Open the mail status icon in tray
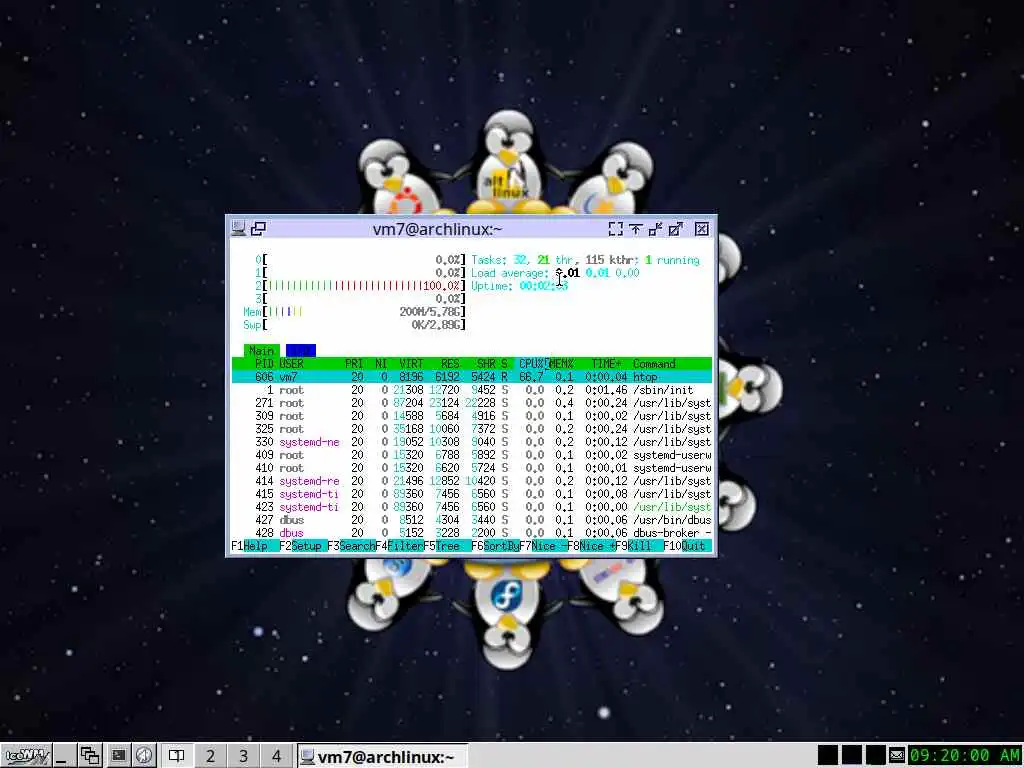 897,756
